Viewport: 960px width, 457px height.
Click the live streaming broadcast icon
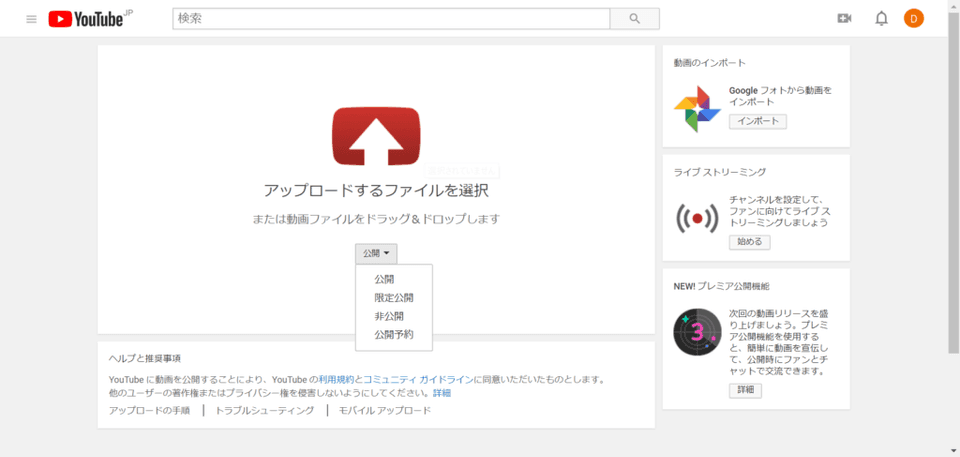click(697, 217)
